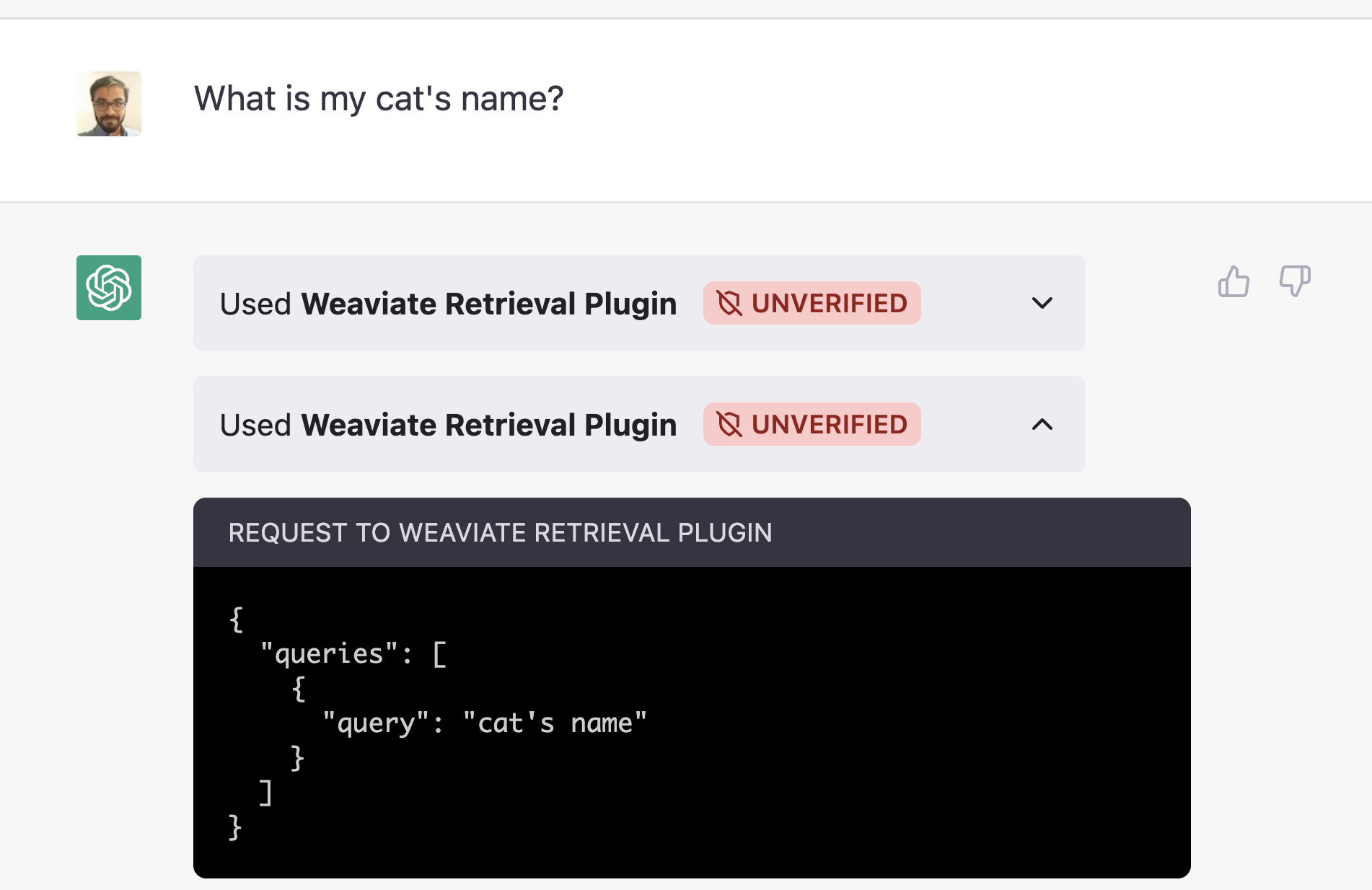This screenshot has height=890, width=1372.
Task: Click the "query" key in the JSON
Action: [376, 723]
